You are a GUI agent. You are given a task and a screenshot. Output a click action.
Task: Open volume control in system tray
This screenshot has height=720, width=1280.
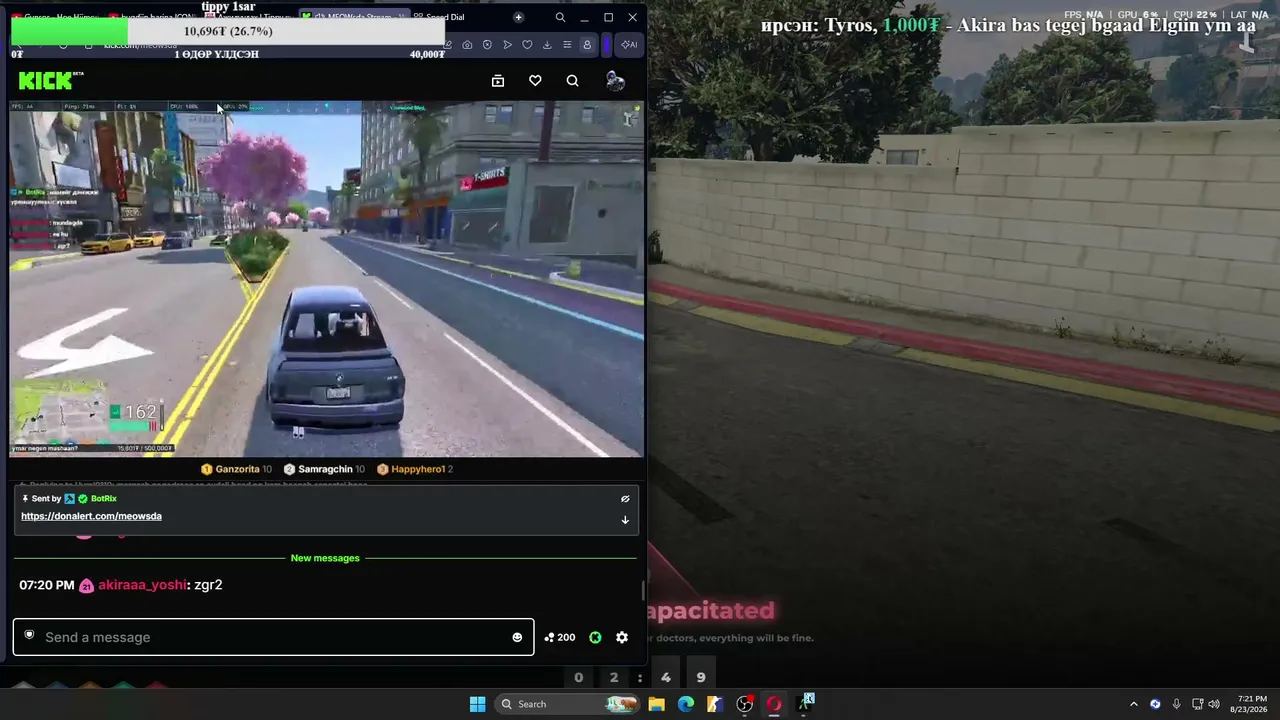point(1214,704)
